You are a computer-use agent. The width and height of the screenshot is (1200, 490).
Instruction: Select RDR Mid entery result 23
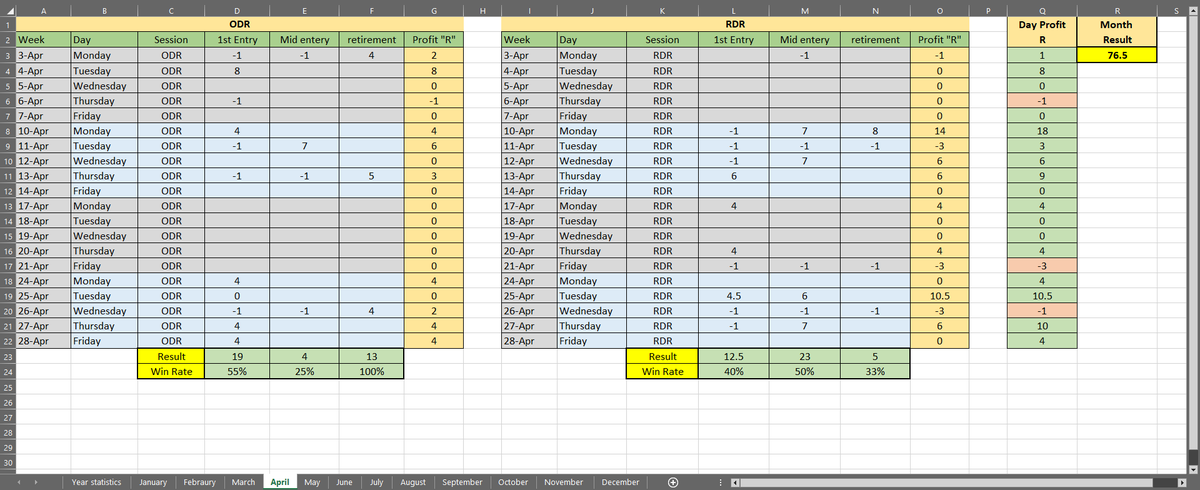804,356
